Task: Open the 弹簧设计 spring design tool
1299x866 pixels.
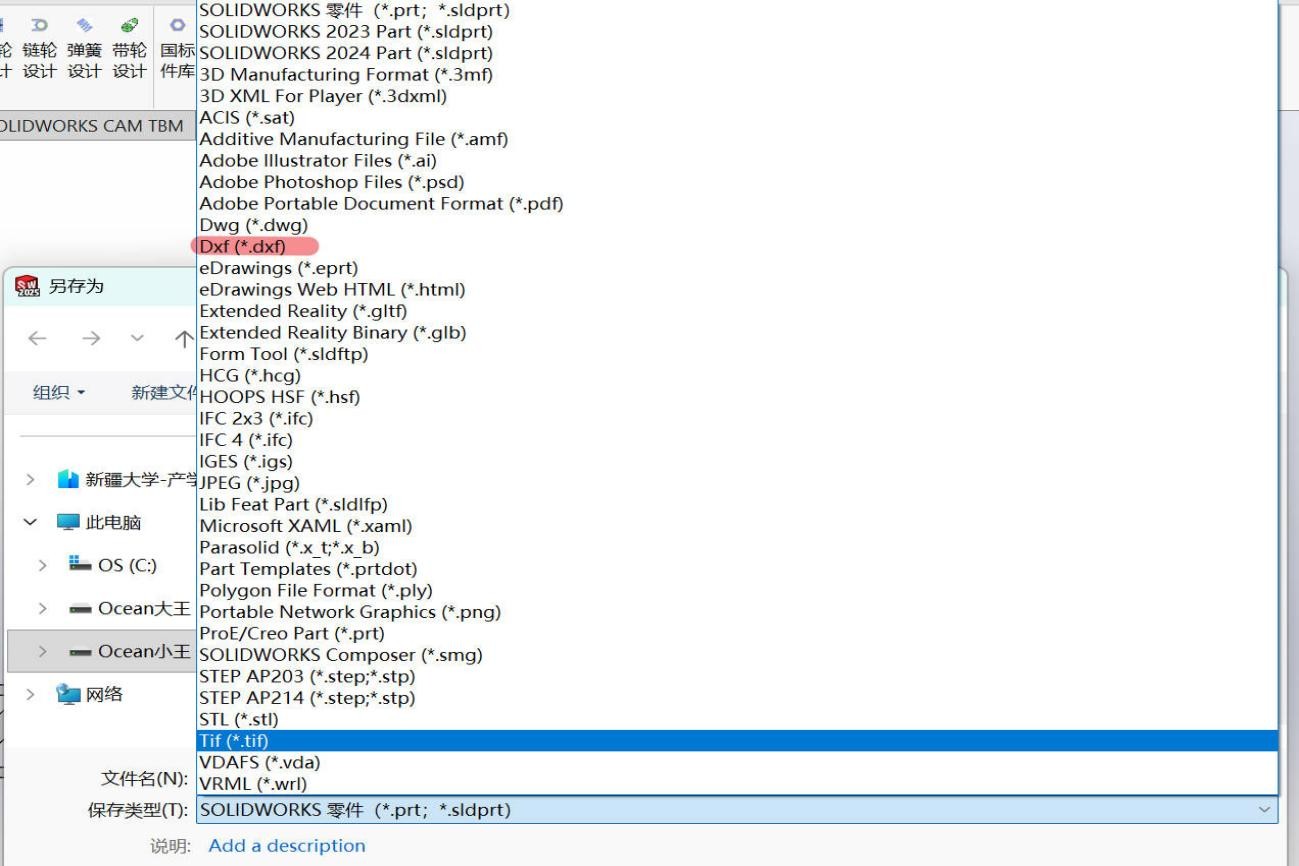Action: click(x=84, y=46)
